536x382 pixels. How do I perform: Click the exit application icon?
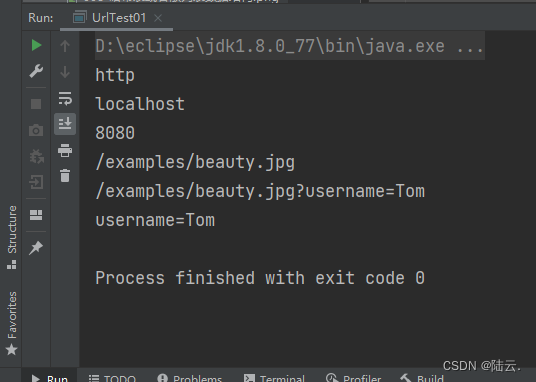(x=36, y=182)
